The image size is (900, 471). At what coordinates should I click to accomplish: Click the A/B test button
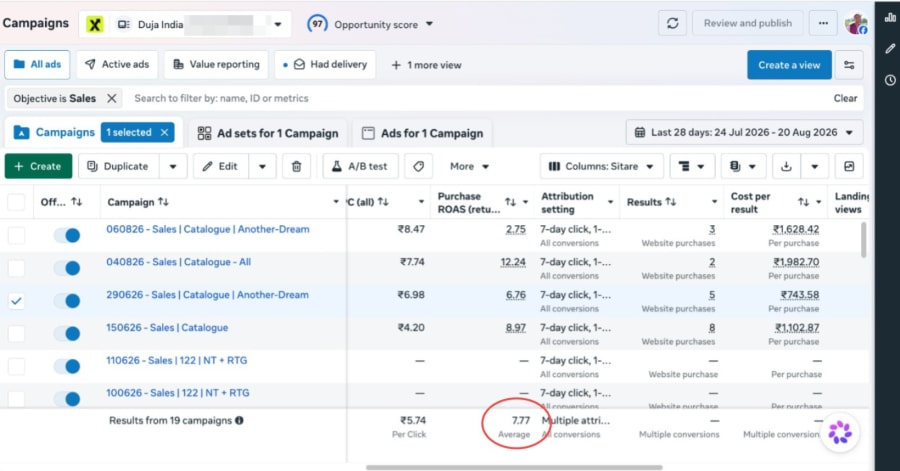click(360, 166)
